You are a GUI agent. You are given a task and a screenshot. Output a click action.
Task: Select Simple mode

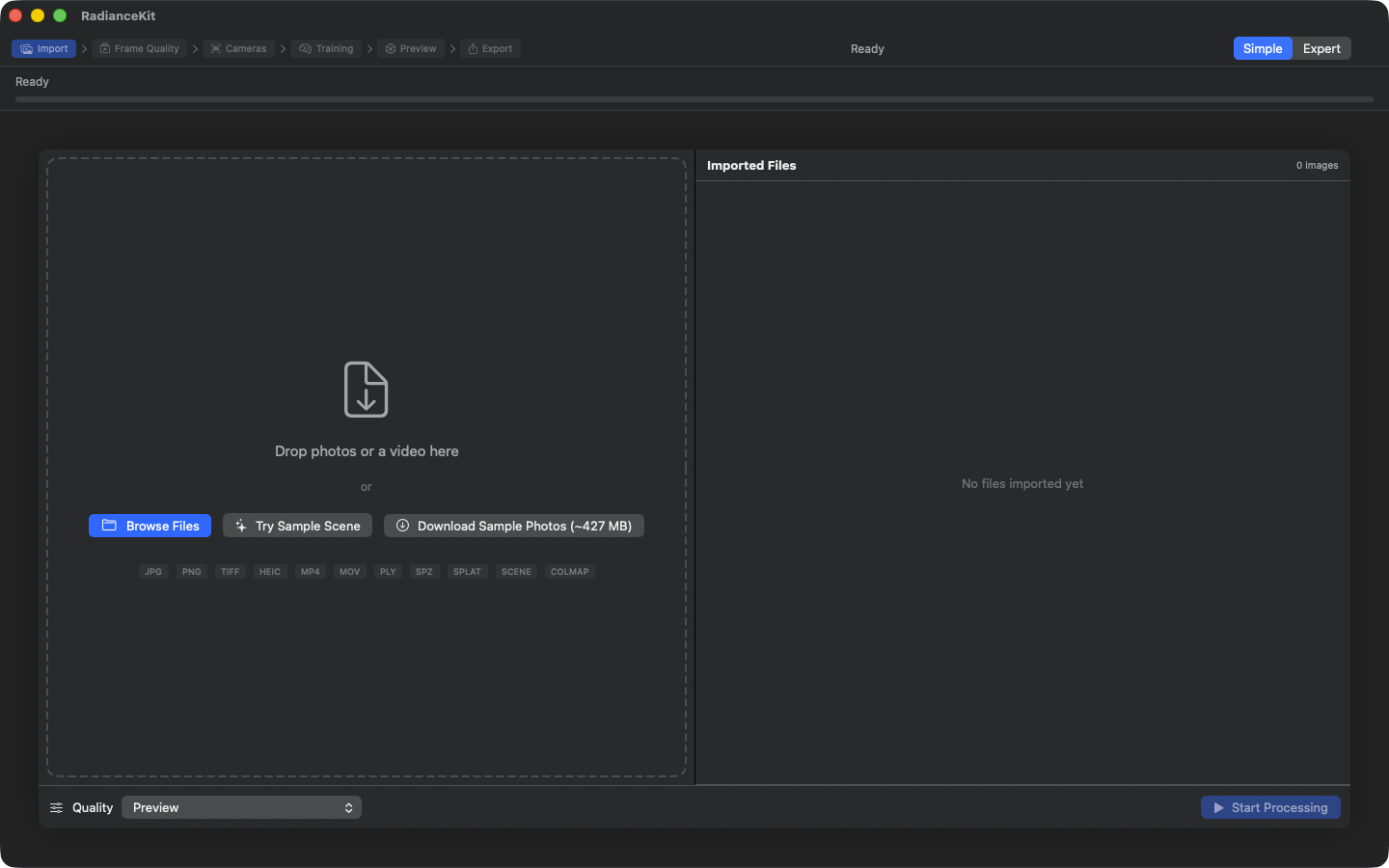coord(1263,48)
